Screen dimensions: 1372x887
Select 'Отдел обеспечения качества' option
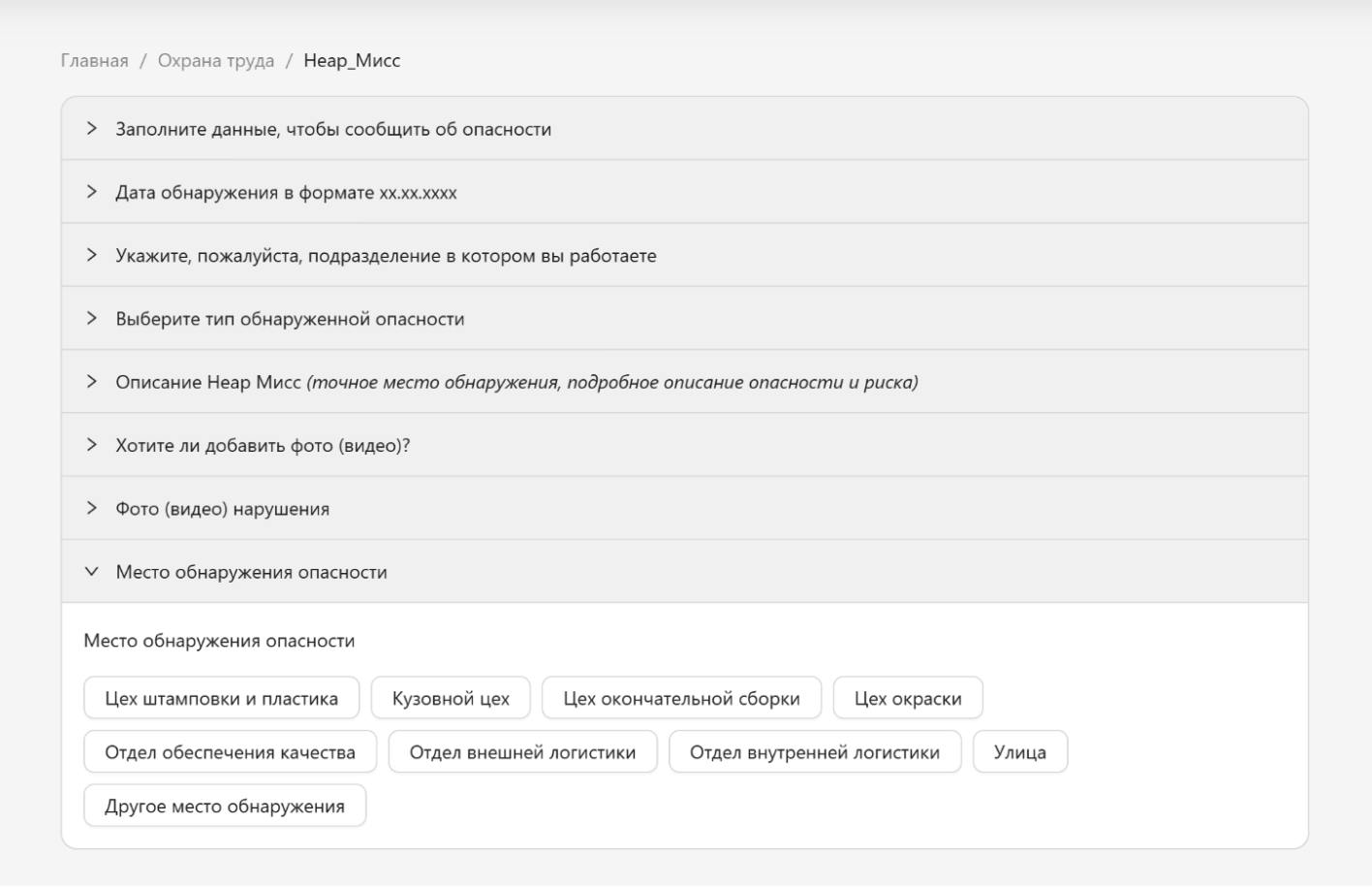(230, 752)
